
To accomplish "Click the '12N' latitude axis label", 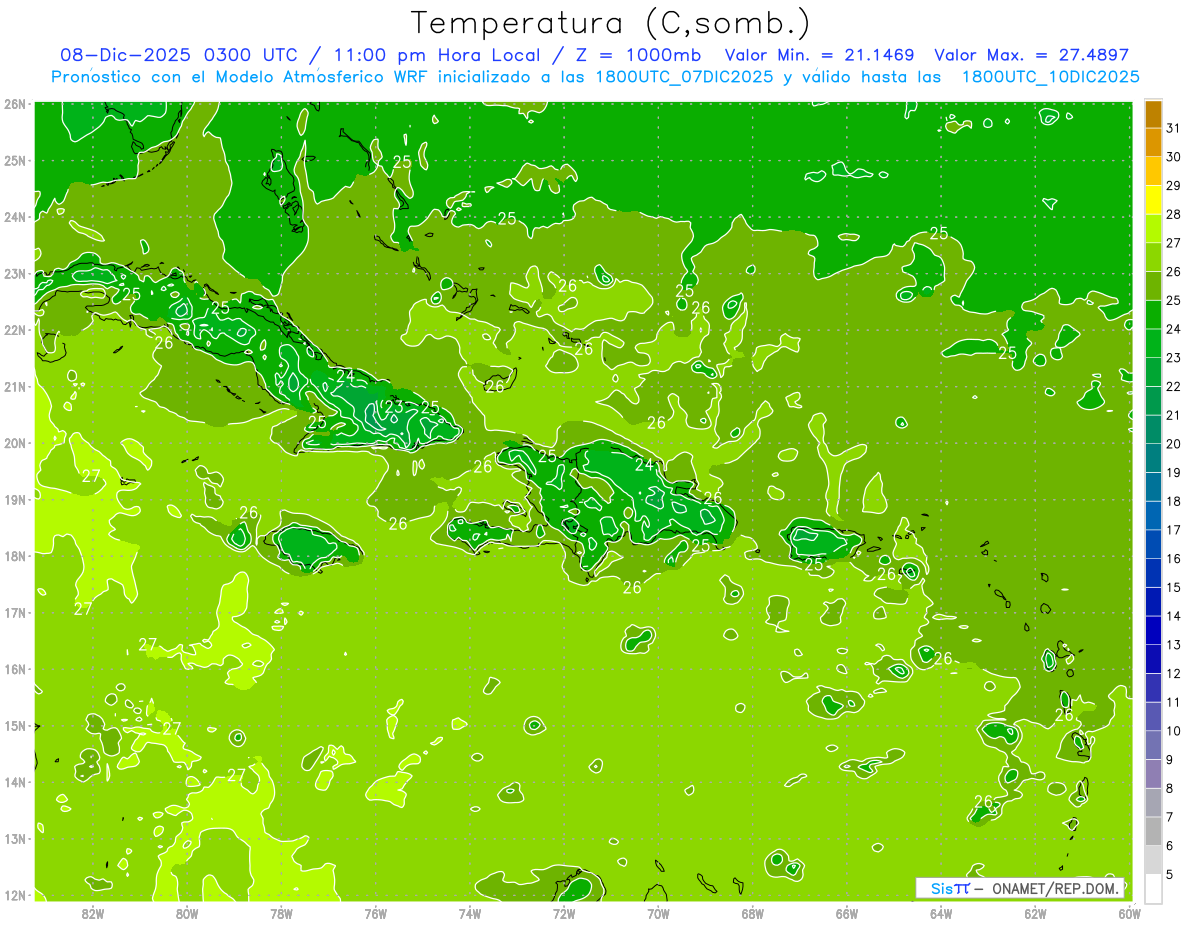I will point(14,895).
